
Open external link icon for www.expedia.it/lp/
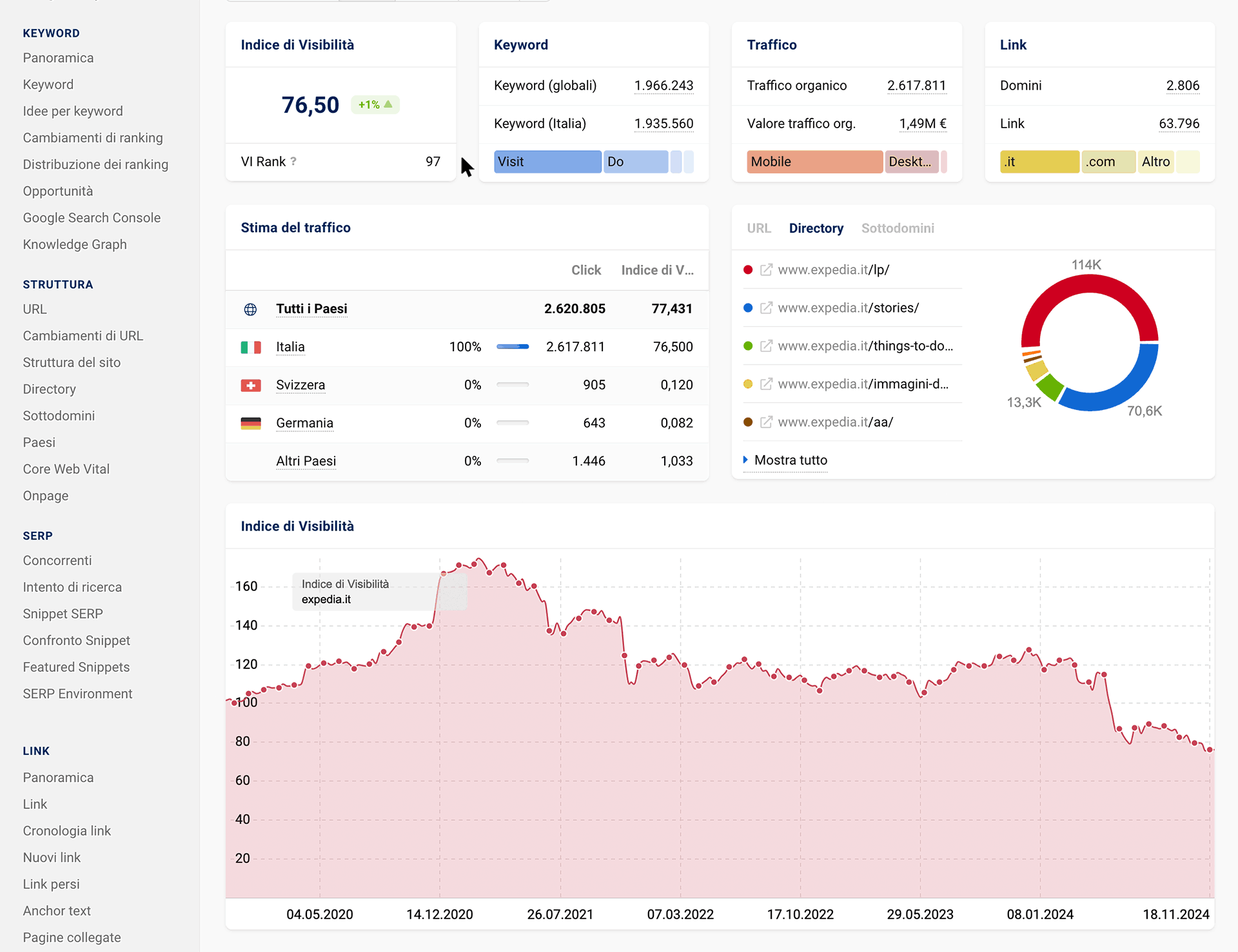click(x=766, y=270)
